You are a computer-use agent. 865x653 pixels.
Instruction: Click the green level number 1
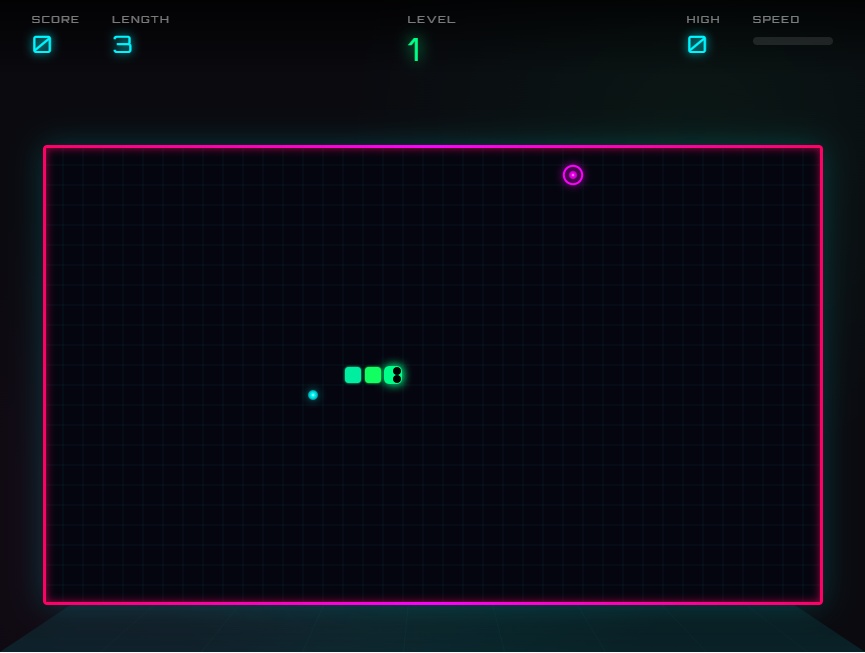[x=415, y=49]
